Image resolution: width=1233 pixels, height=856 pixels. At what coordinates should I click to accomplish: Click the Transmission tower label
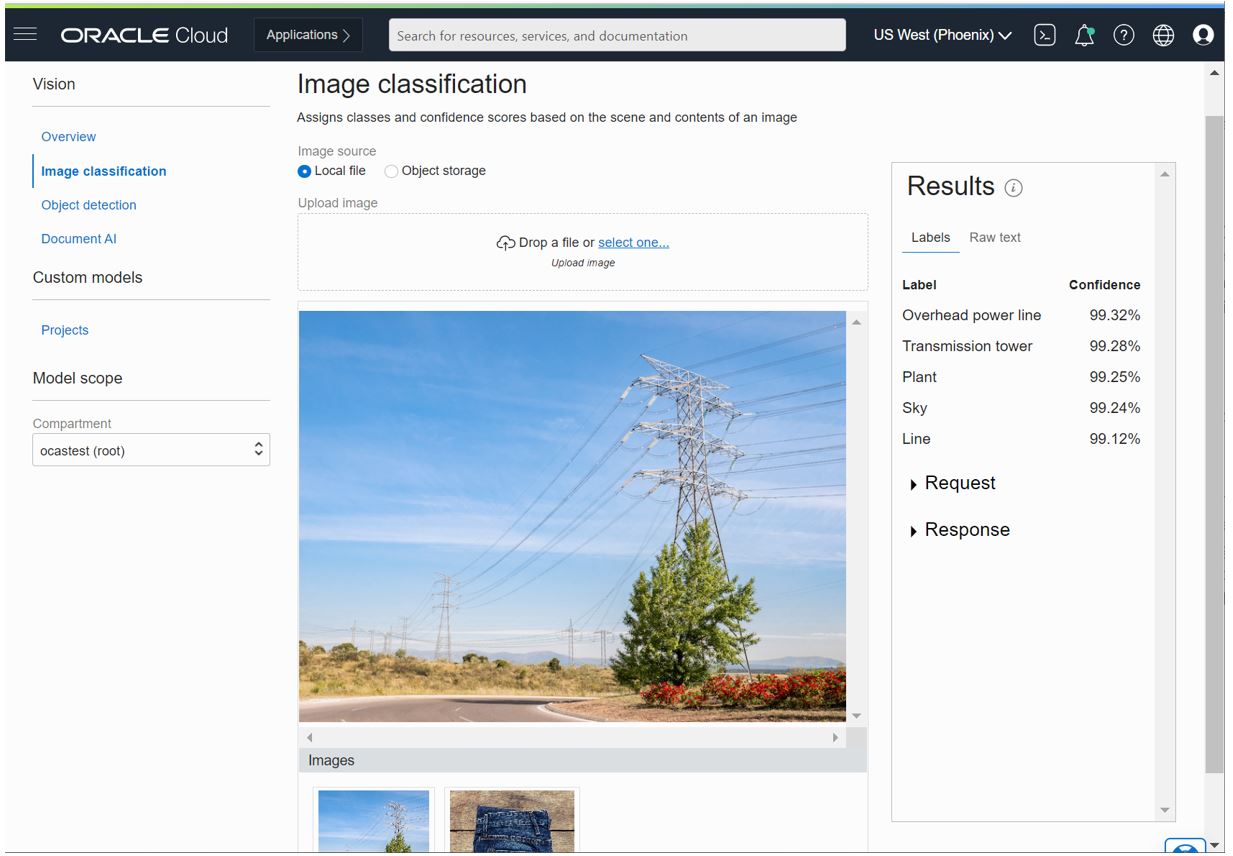[x=967, y=346]
